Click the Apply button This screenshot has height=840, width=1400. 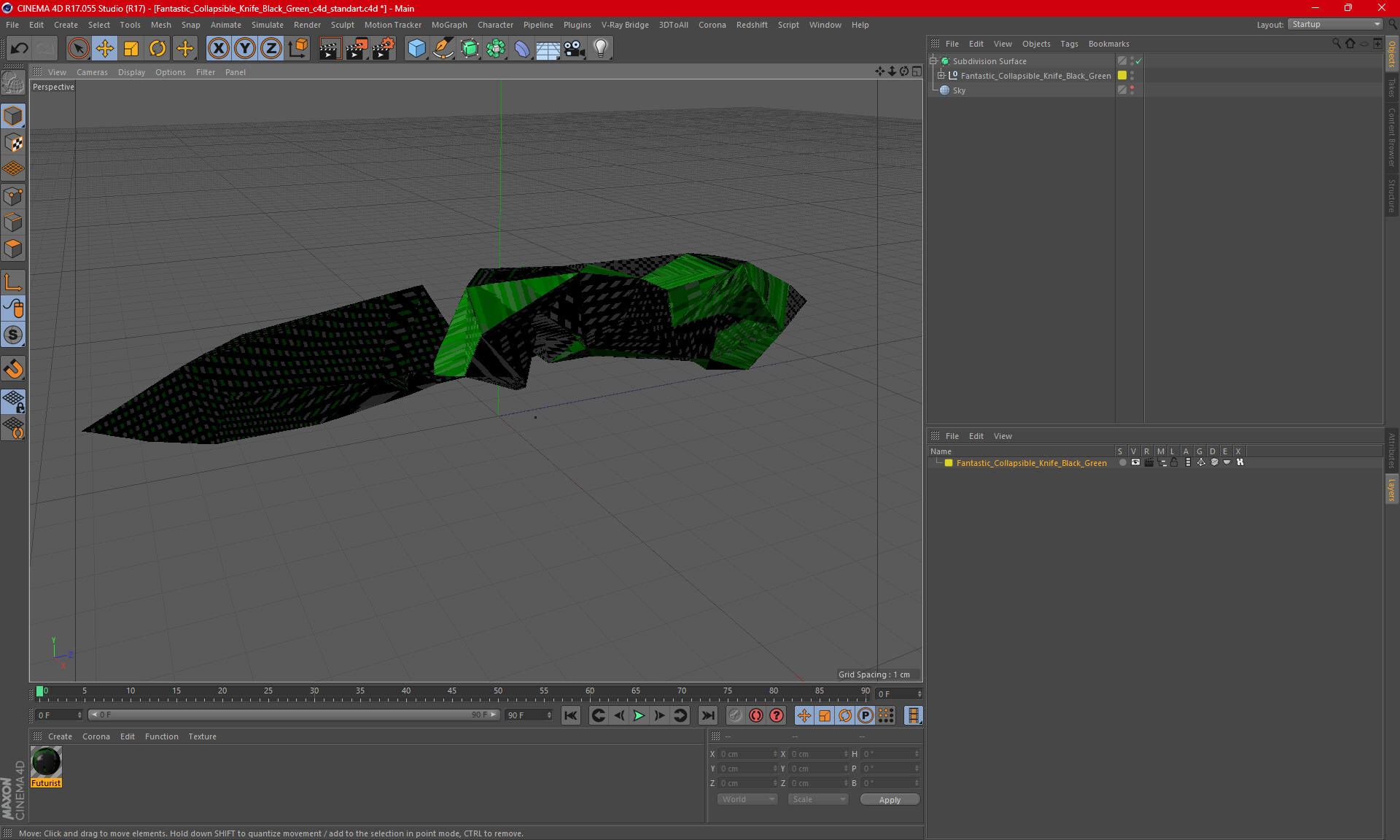pyautogui.click(x=890, y=800)
